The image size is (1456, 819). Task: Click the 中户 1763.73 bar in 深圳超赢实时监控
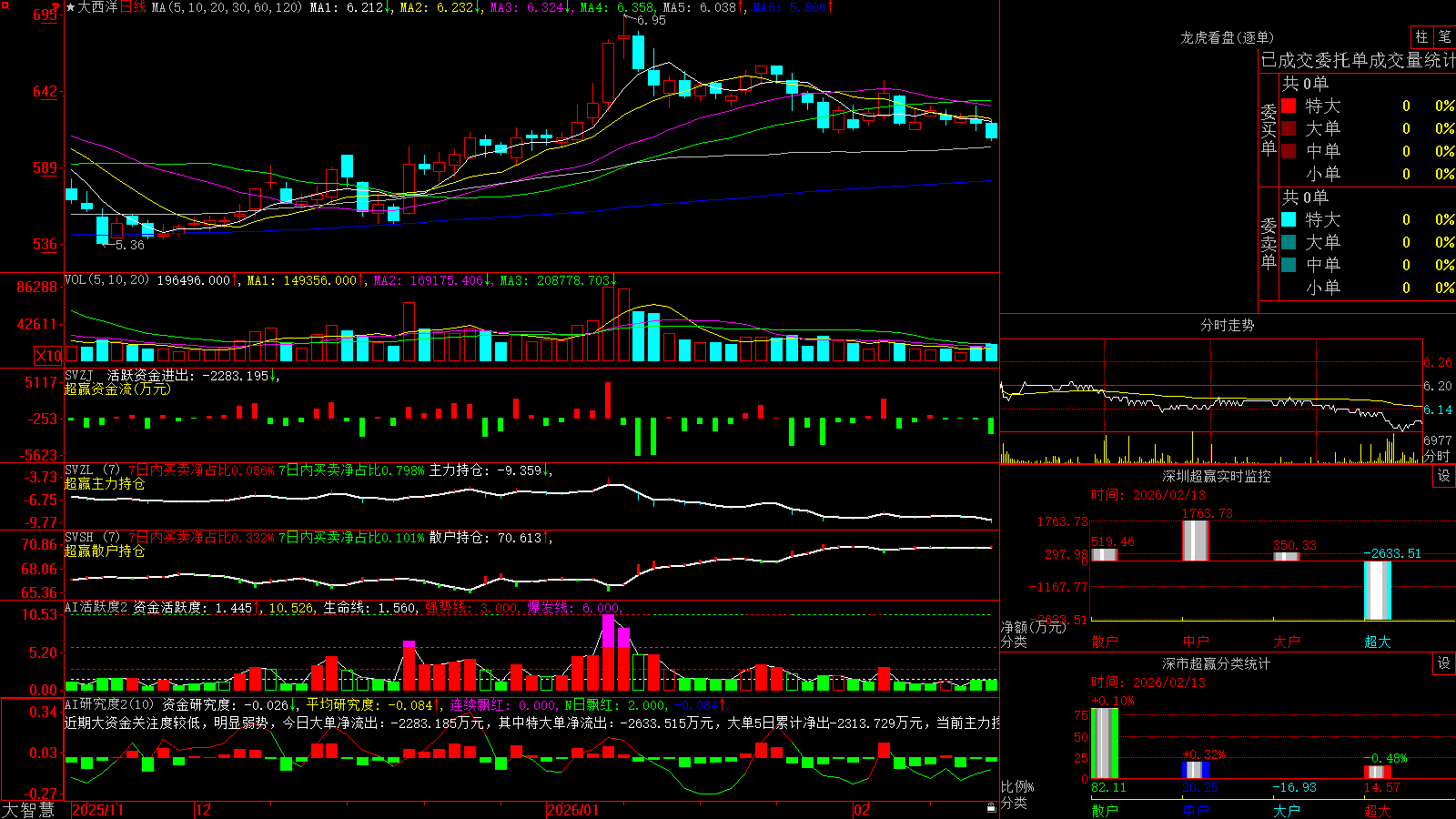(x=1195, y=541)
